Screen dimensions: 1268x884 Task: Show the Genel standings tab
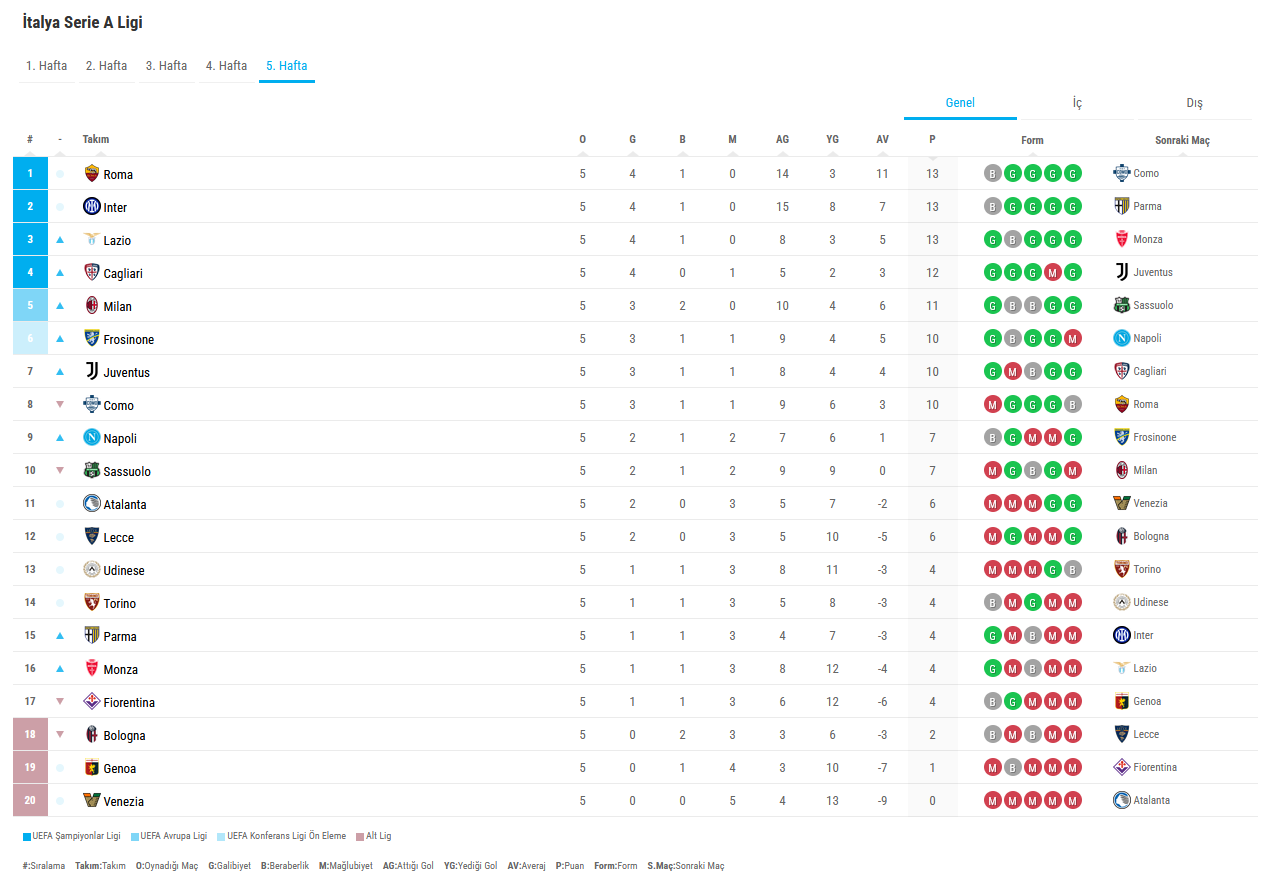pos(960,103)
